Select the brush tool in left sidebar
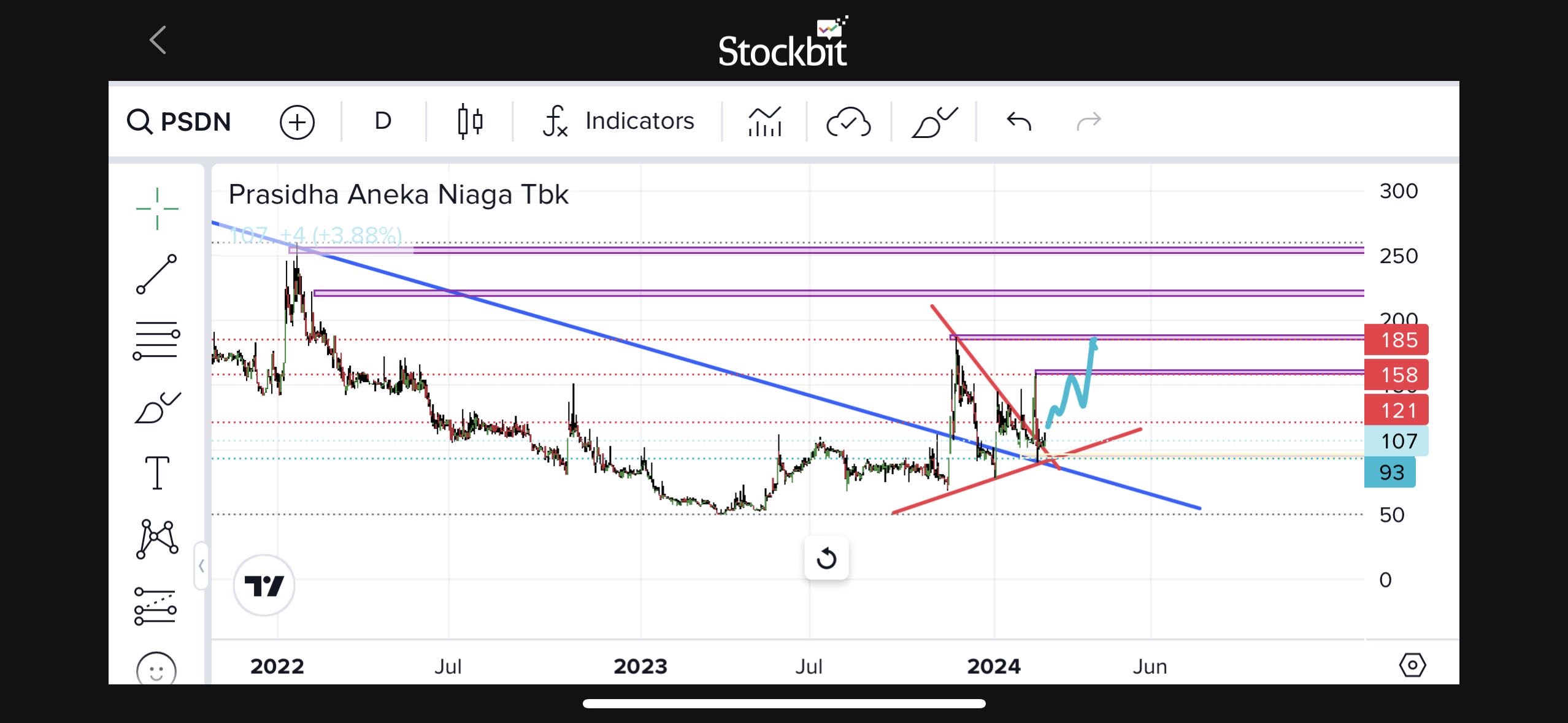This screenshot has height=723, width=1568. pos(157,408)
